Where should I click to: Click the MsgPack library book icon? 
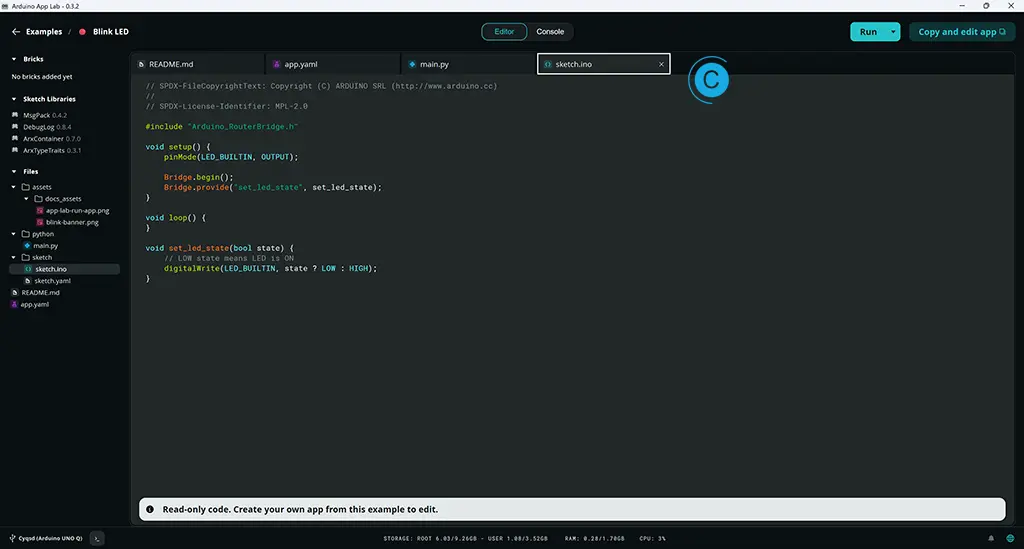[x=15, y=115]
